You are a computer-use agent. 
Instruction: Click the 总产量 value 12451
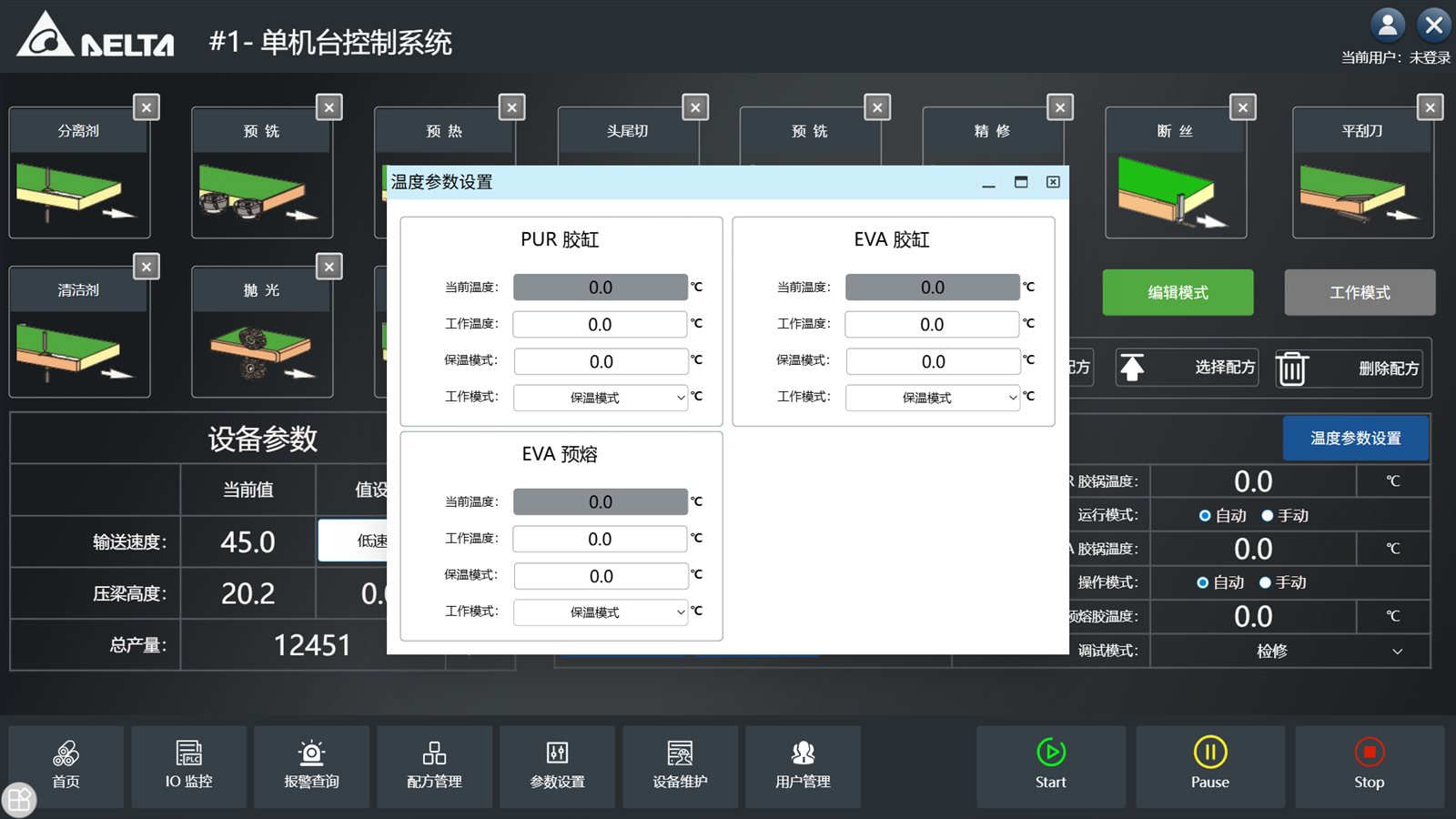pos(312,645)
